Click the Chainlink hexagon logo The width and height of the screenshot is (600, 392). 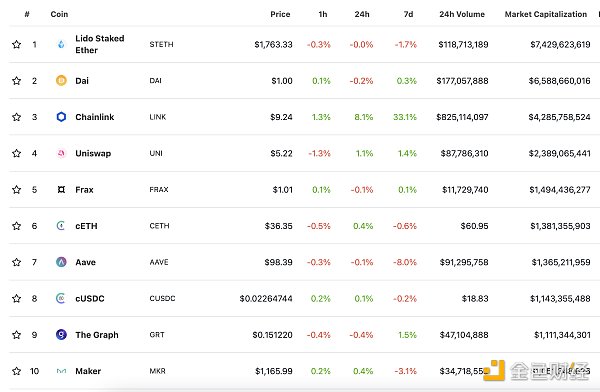61,117
